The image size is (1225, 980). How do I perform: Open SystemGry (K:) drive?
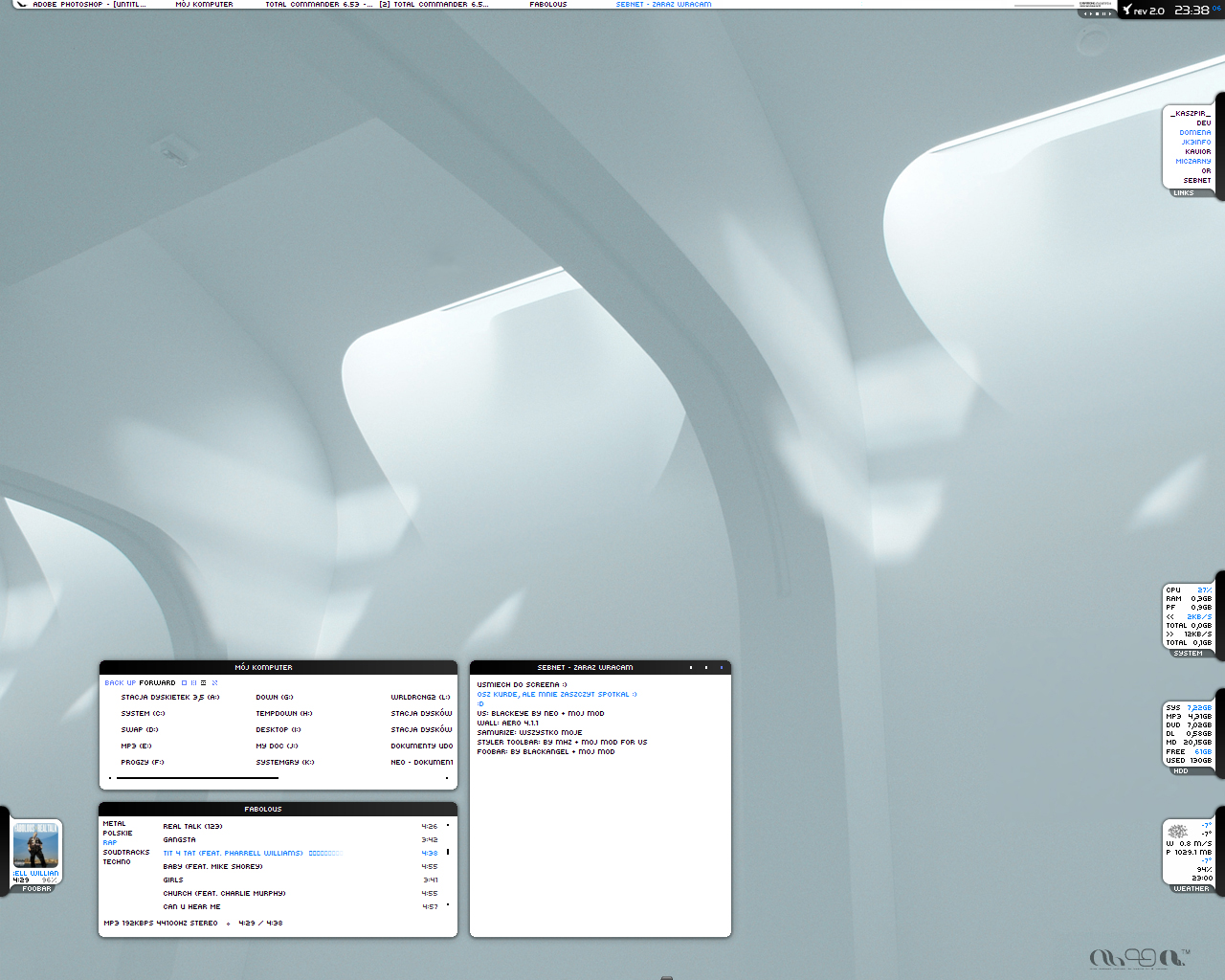(285, 763)
